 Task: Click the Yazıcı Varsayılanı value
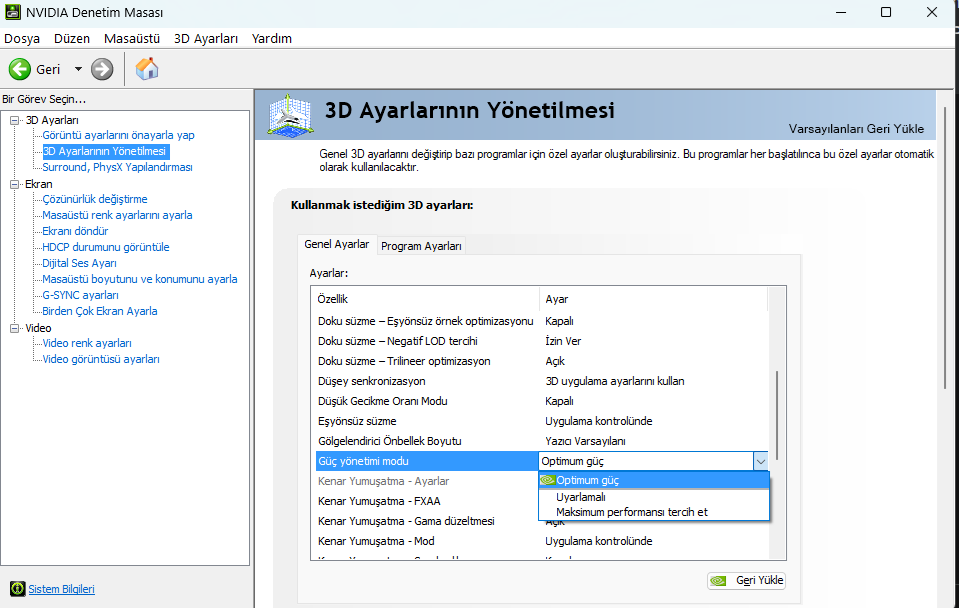point(585,441)
